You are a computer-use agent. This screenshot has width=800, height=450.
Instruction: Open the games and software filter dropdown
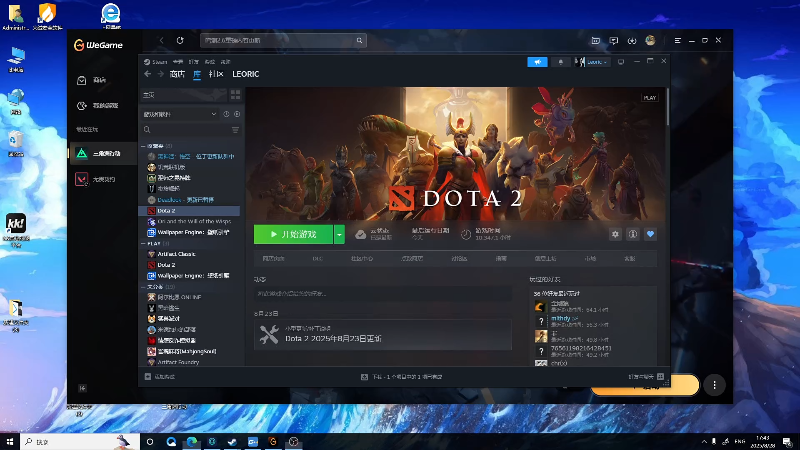[x=180, y=114]
